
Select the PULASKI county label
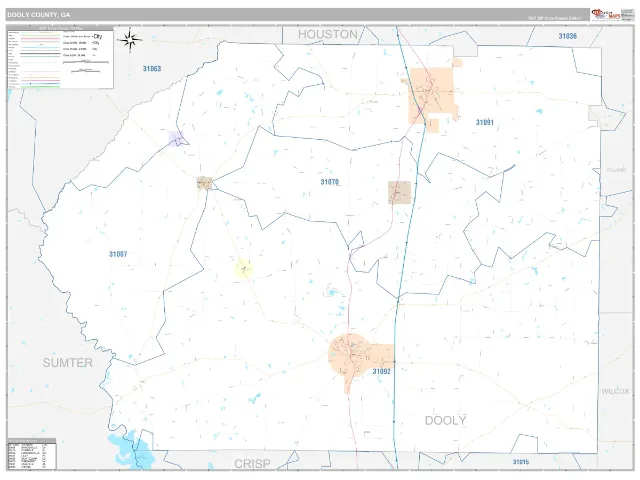[x=616, y=170]
